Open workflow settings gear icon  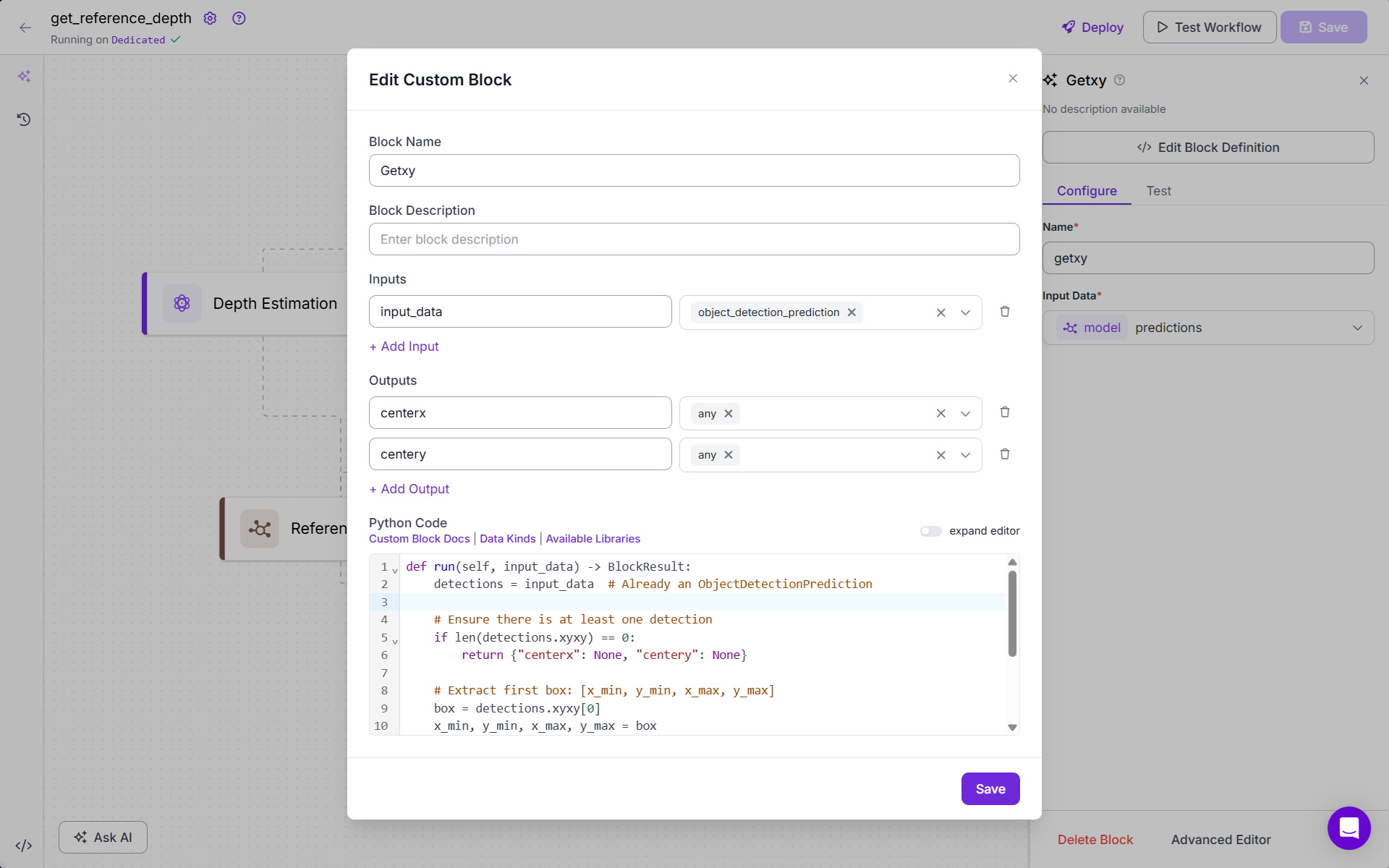click(x=210, y=18)
